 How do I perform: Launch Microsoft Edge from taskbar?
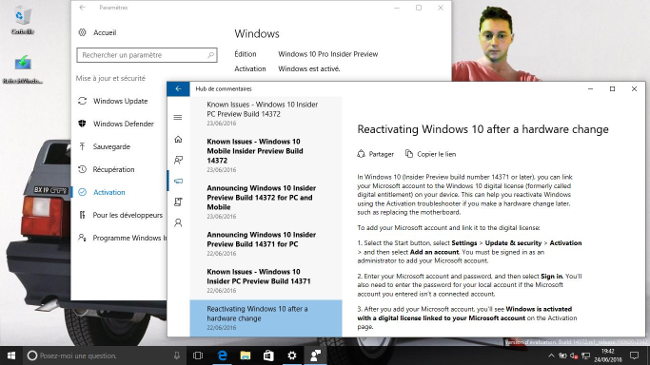tap(222, 355)
